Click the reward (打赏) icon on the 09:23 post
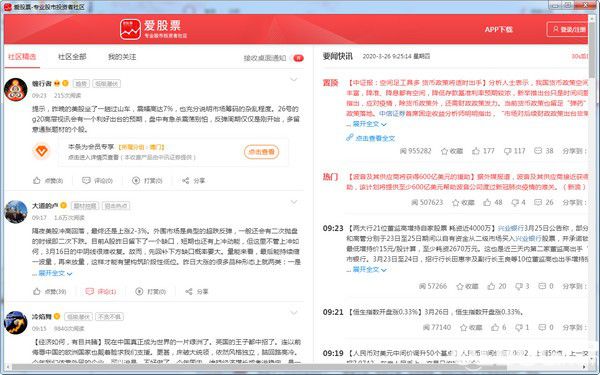Screen dimensions: 600x375 coord(136,180)
